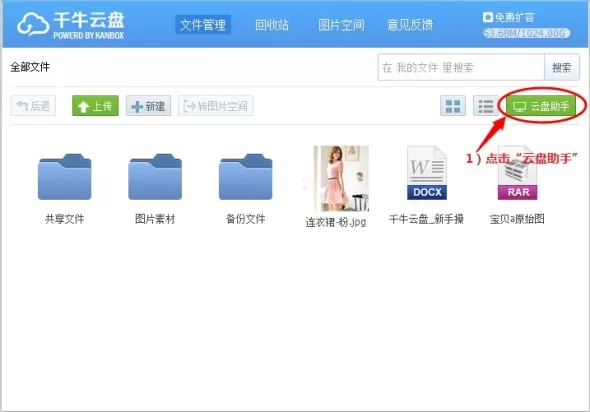Switch to grid thumbnail view
Screen dimensions: 590x412
pyautogui.click(x=453, y=106)
